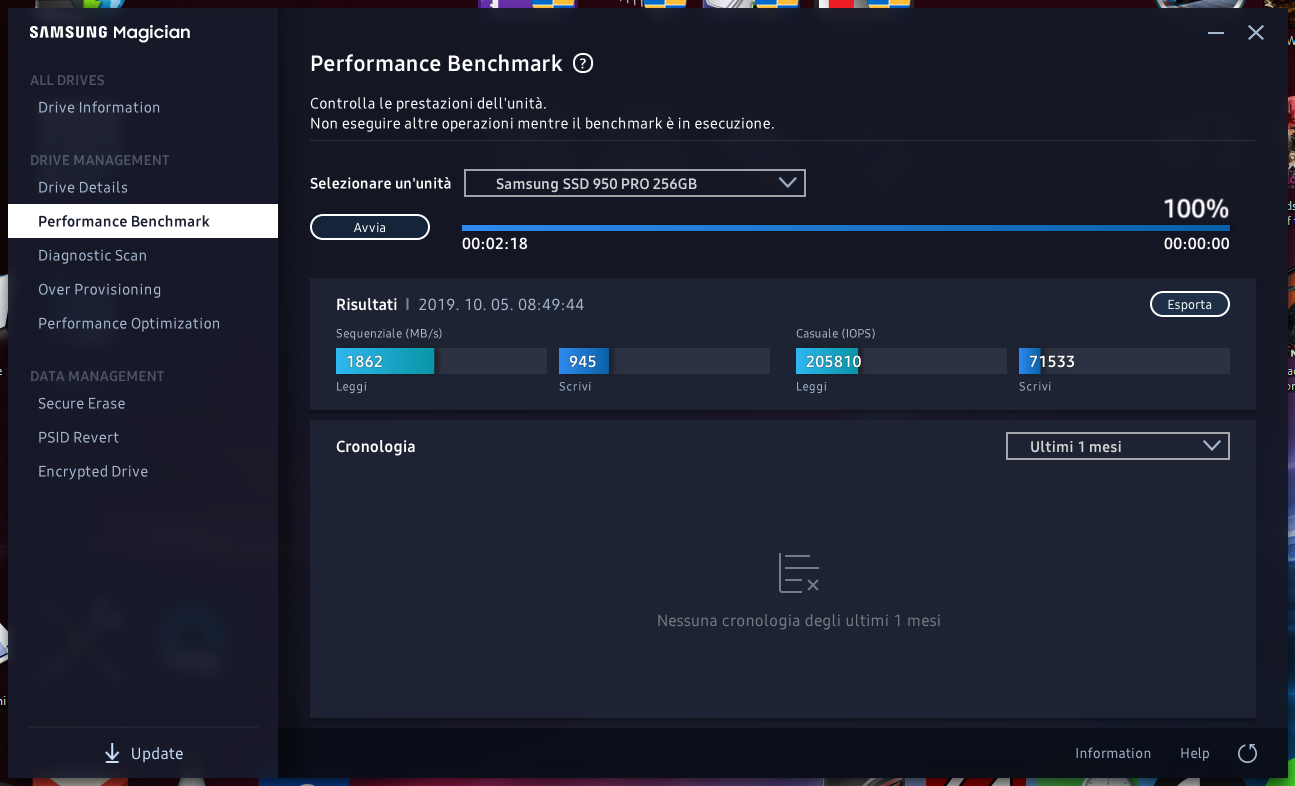Click the Risultati heading

pyautogui.click(x=367, y=304)
